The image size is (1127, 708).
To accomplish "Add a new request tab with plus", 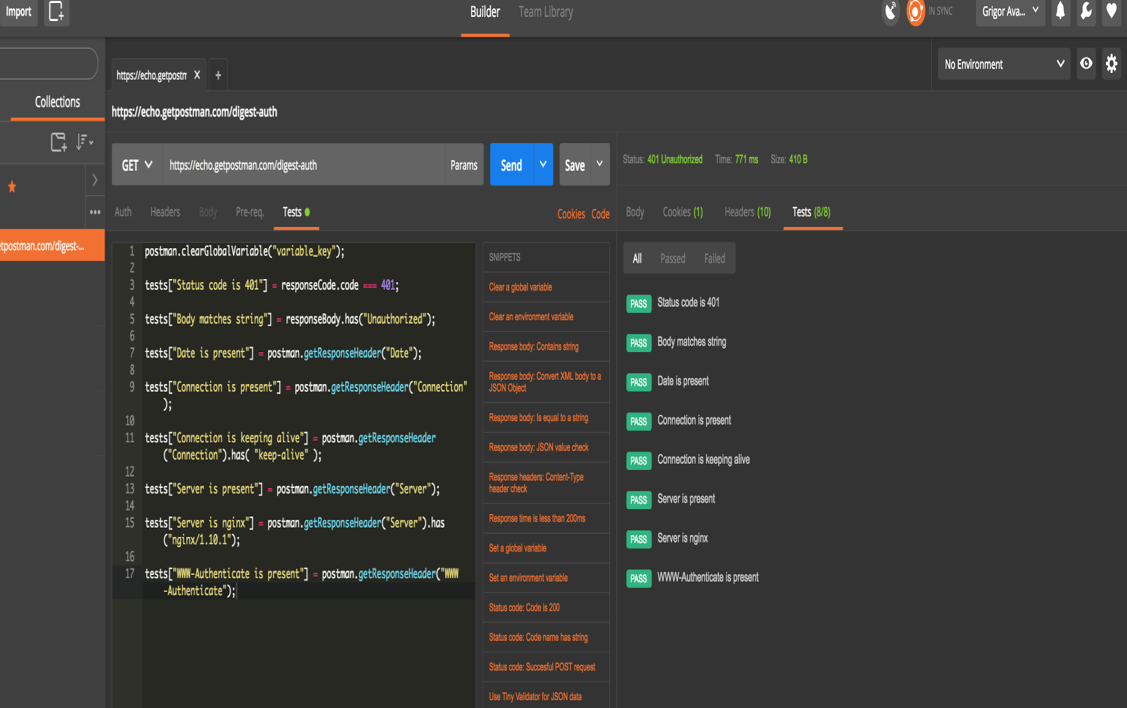I will (x=218, y=75).
